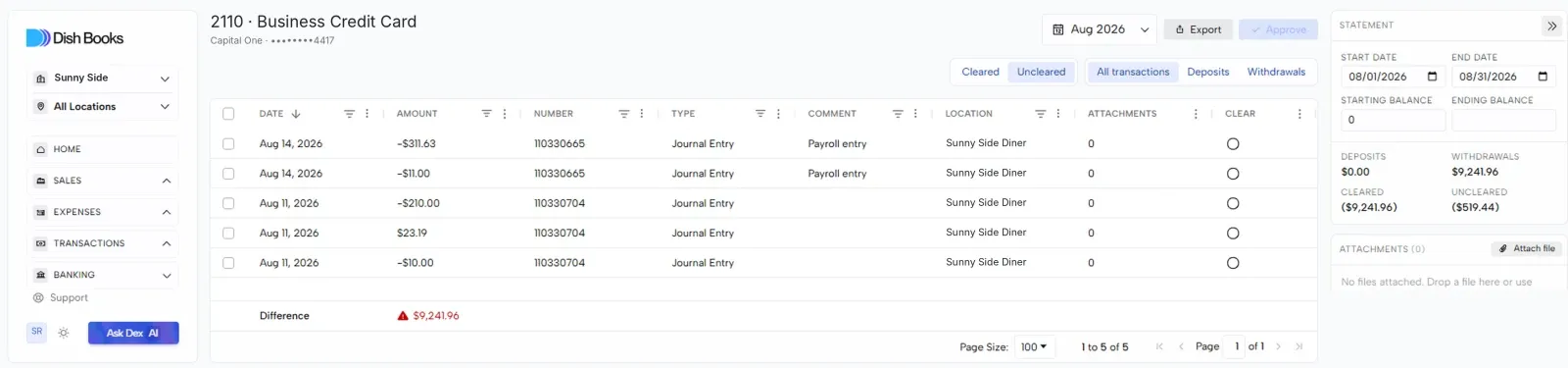This screenshot has width=1568, height=368.
Task: Open the Number column options menu
Action: click(642, 114)
